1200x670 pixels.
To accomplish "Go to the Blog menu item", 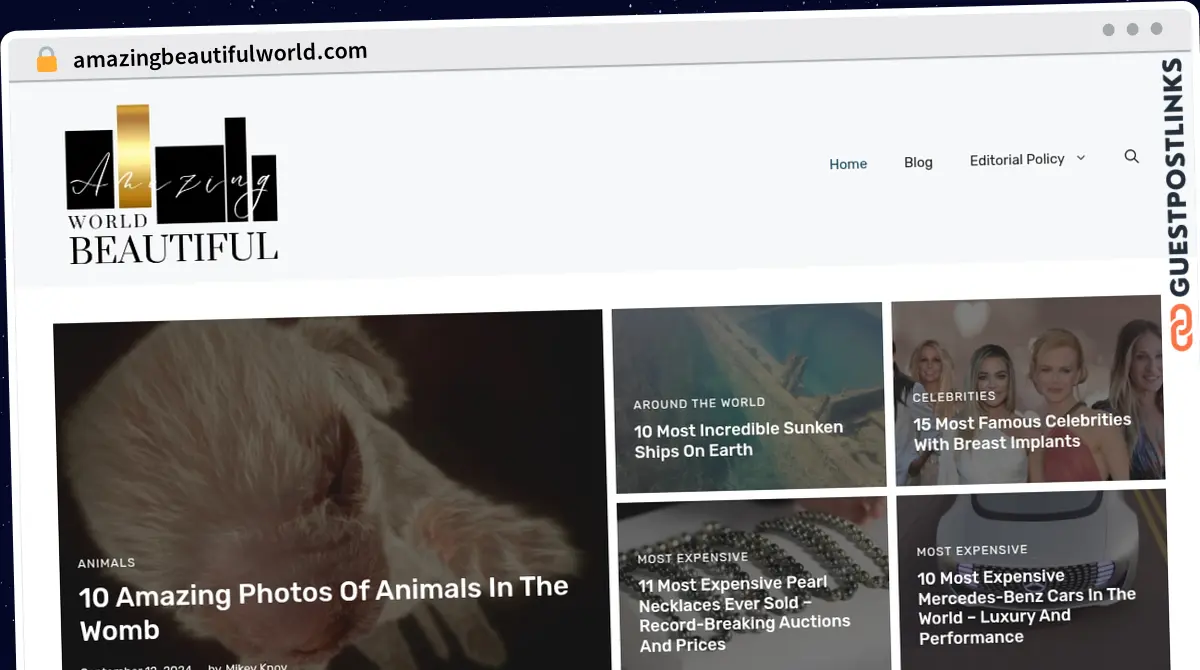I will tap(918, 162).
